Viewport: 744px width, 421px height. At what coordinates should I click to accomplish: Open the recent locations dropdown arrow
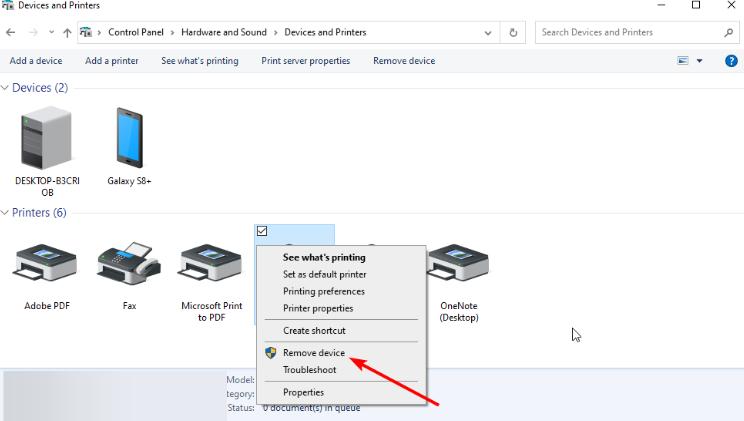point(51,33)
